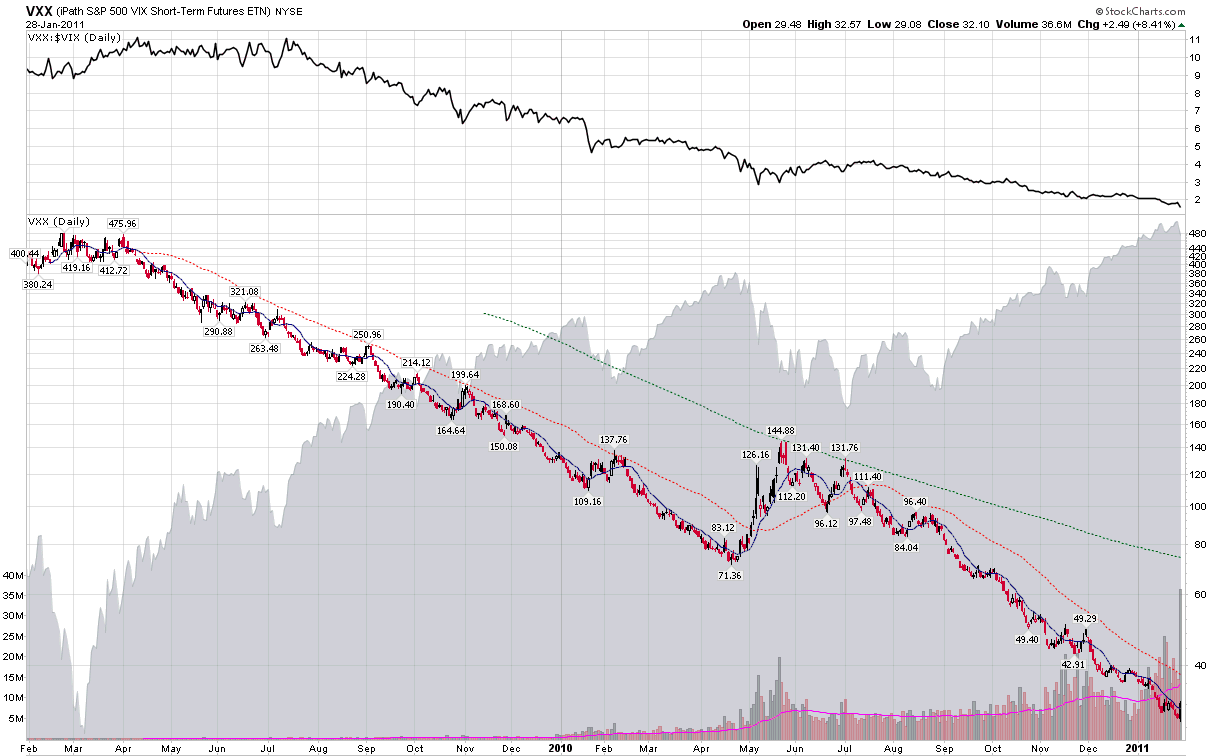Viewport: 1211px width, 756px height.
Task: Select the 150.08 price label
Action: click(504, 446)
